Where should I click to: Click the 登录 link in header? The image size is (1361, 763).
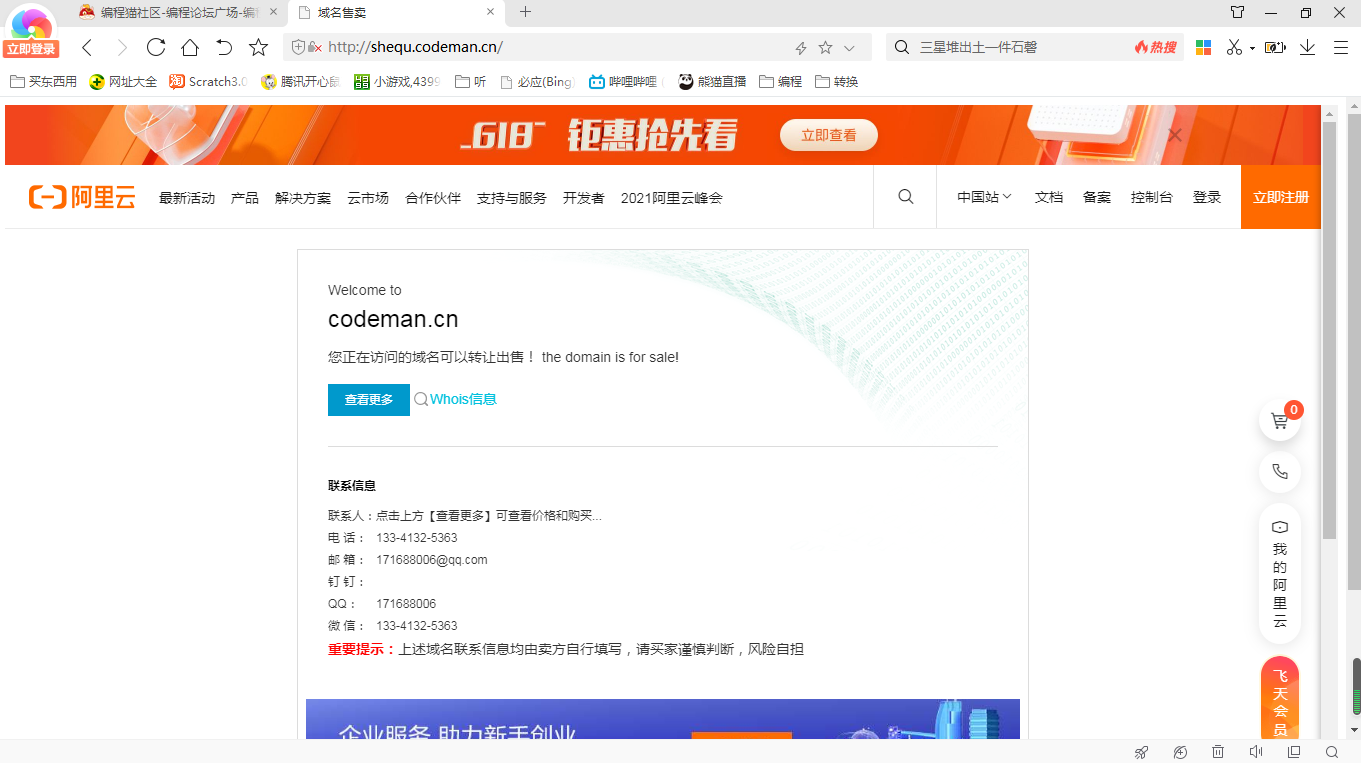[x=1207, y=197]
